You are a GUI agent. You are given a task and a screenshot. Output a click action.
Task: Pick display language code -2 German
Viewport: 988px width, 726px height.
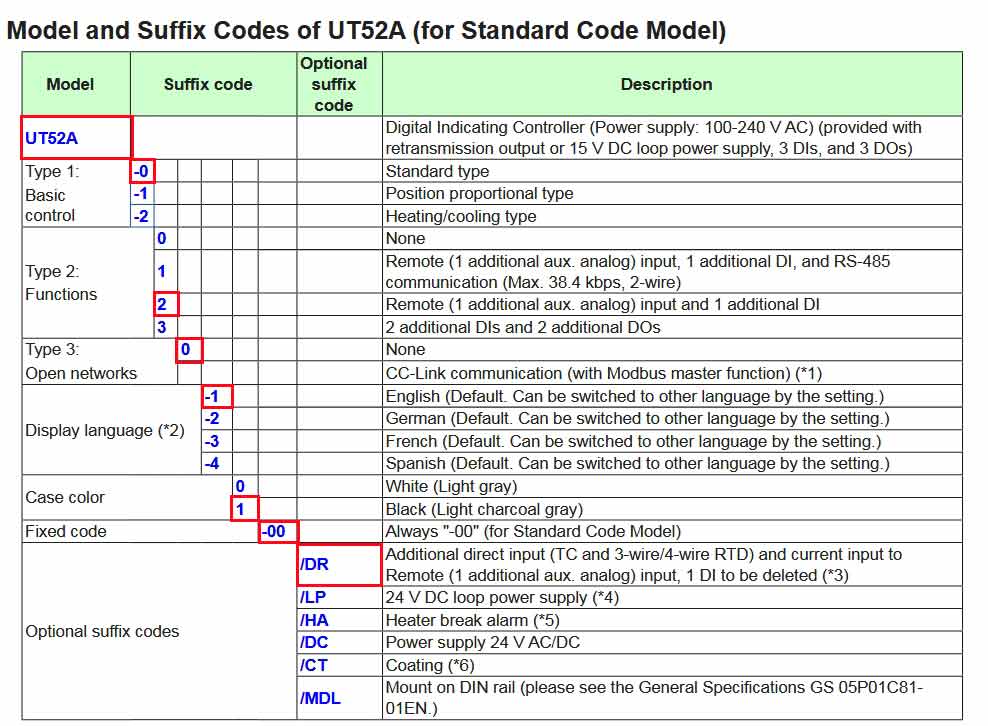click(215, 418)
